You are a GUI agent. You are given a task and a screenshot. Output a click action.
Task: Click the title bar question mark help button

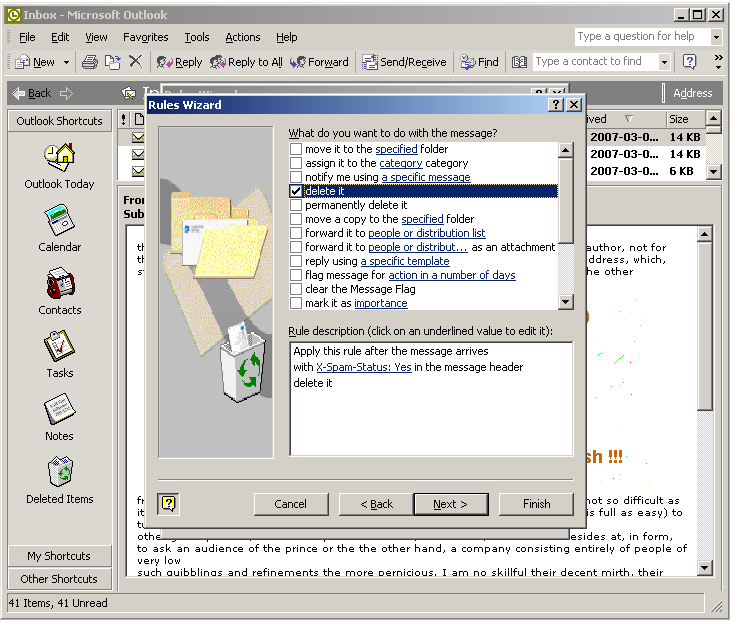coord(555,105)
